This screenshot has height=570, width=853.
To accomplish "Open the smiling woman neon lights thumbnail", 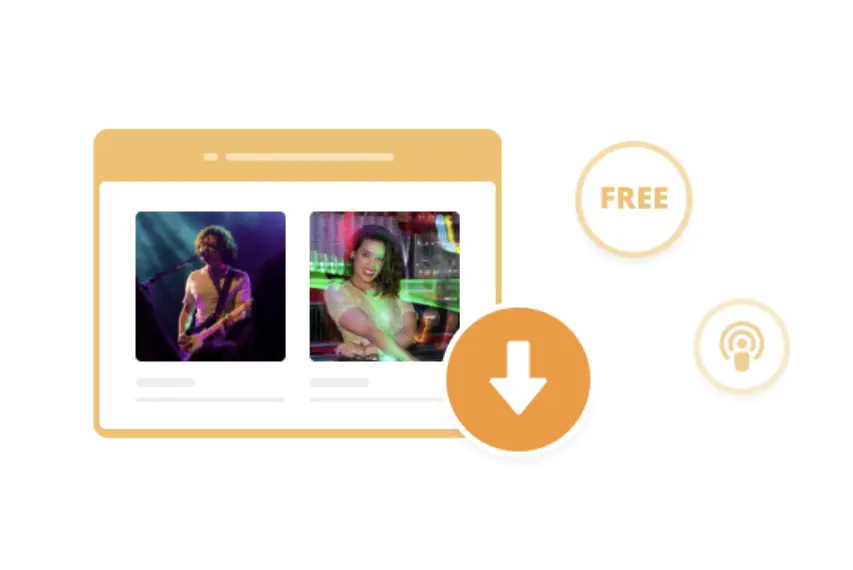I will (x=385, y=286).
